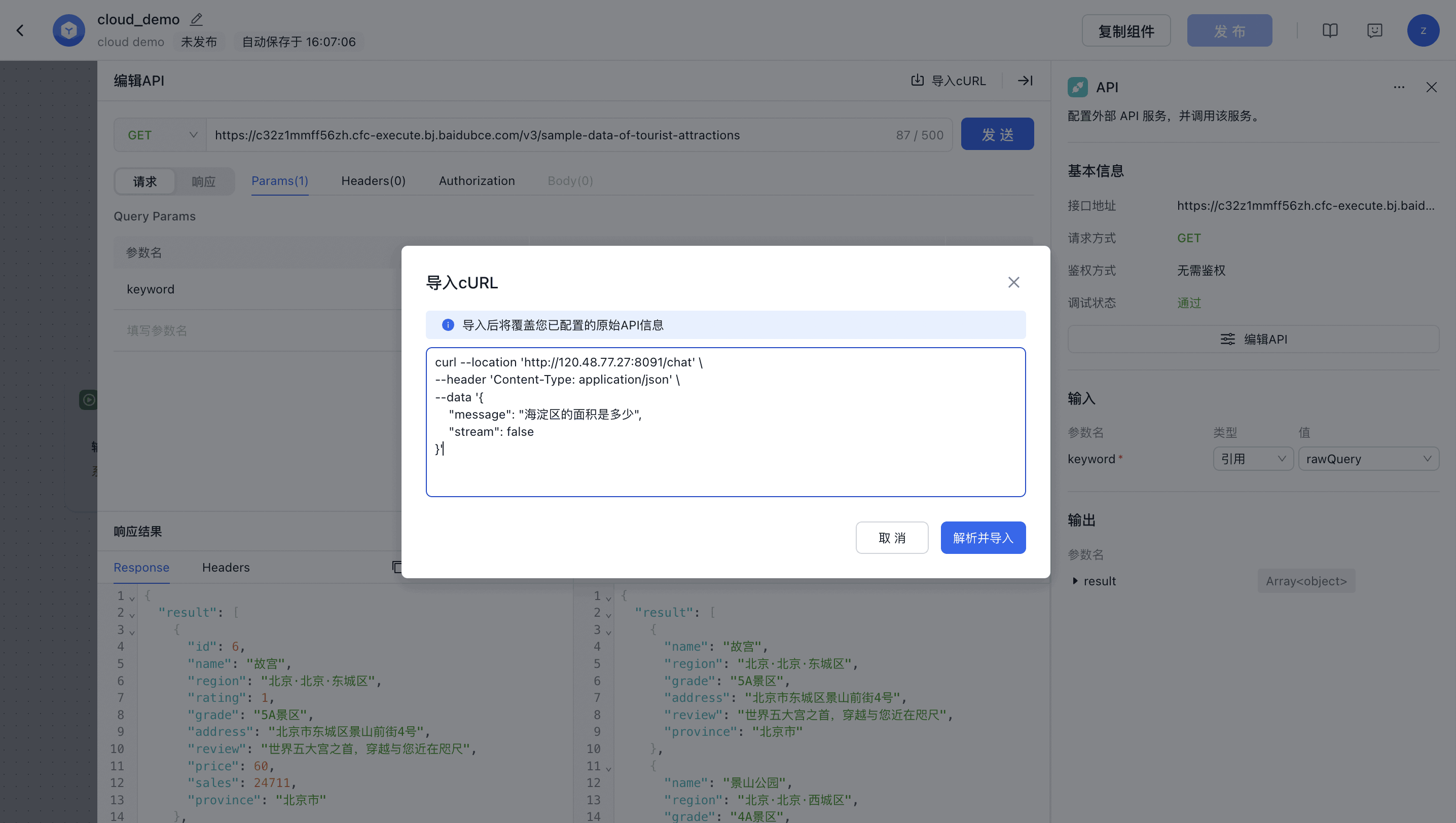Viewport: 1456px width, 823px height.
Task: Click the Array<object> type label
Action: (1306, 581)
